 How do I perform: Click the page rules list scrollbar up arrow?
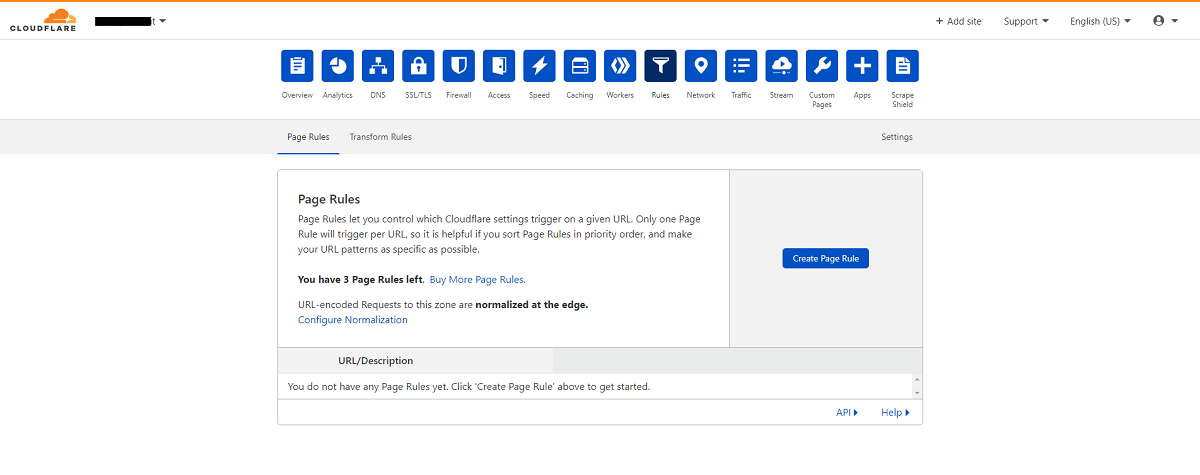917,379
